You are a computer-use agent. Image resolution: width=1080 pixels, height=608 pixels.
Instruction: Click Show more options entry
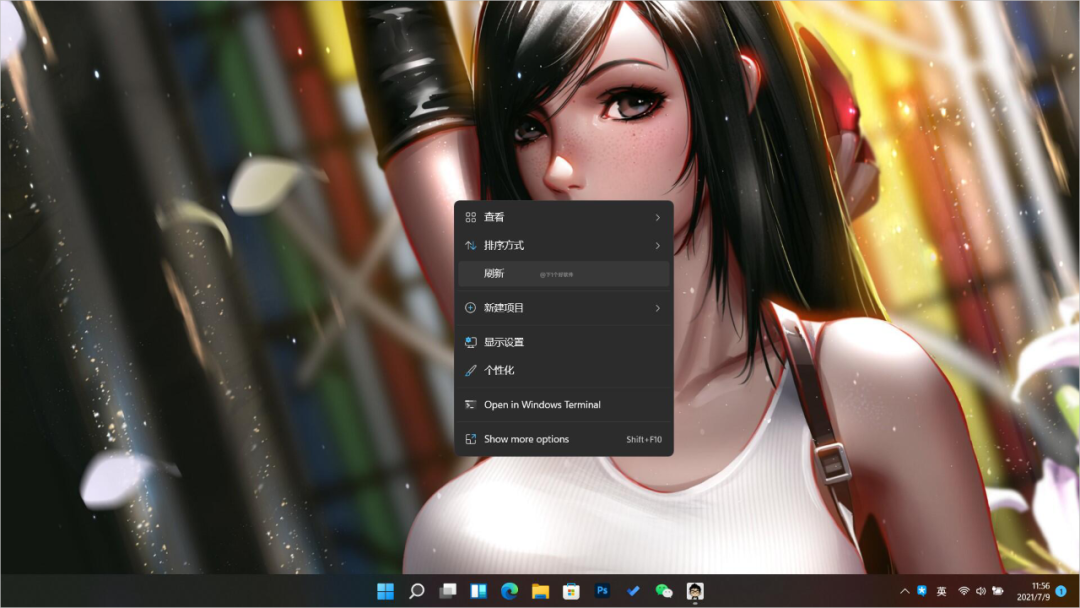(x=526, y=439)
